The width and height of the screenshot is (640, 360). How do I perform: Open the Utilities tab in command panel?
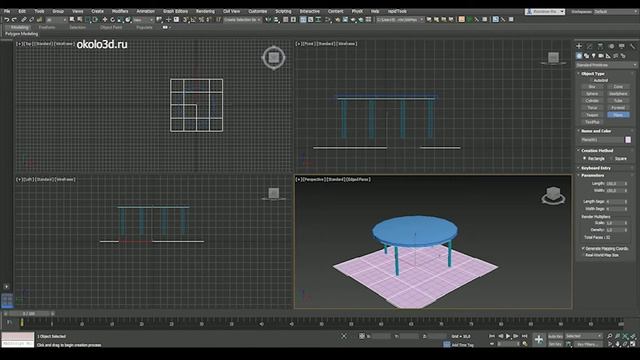point(633,46)
